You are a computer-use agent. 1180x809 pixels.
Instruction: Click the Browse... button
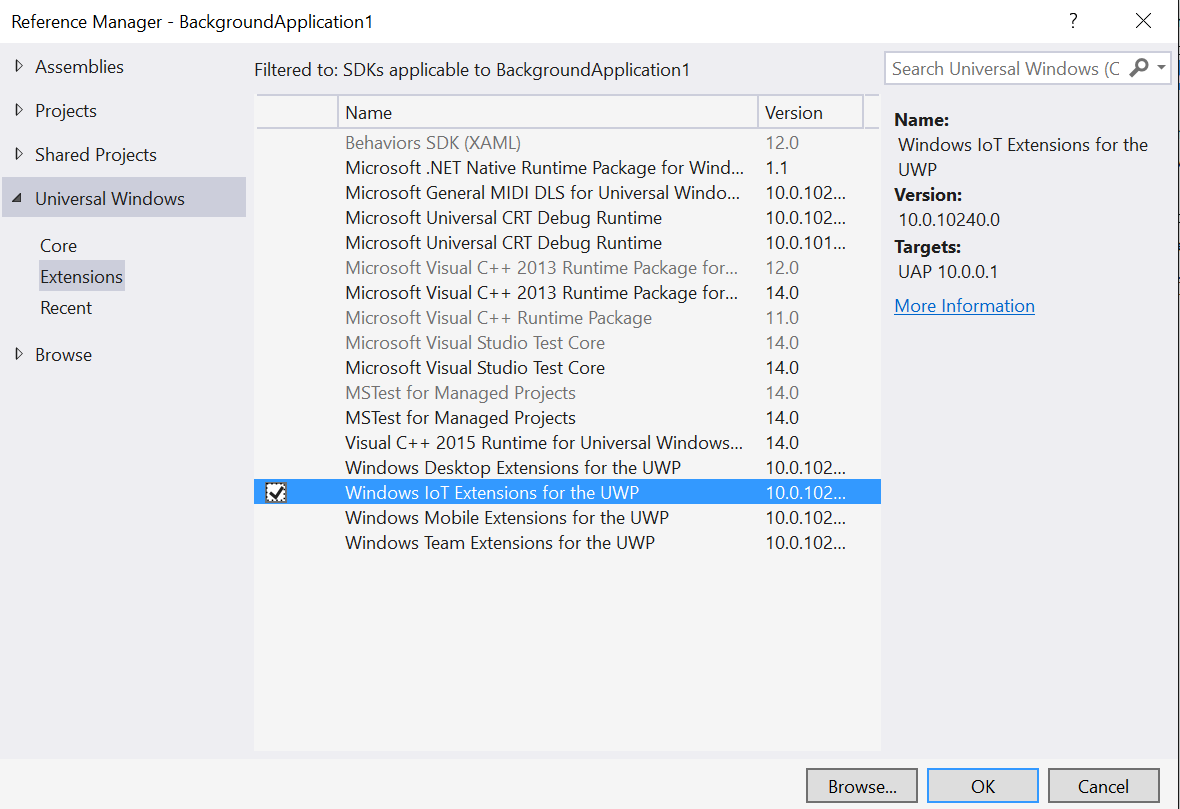pos(862,786)
